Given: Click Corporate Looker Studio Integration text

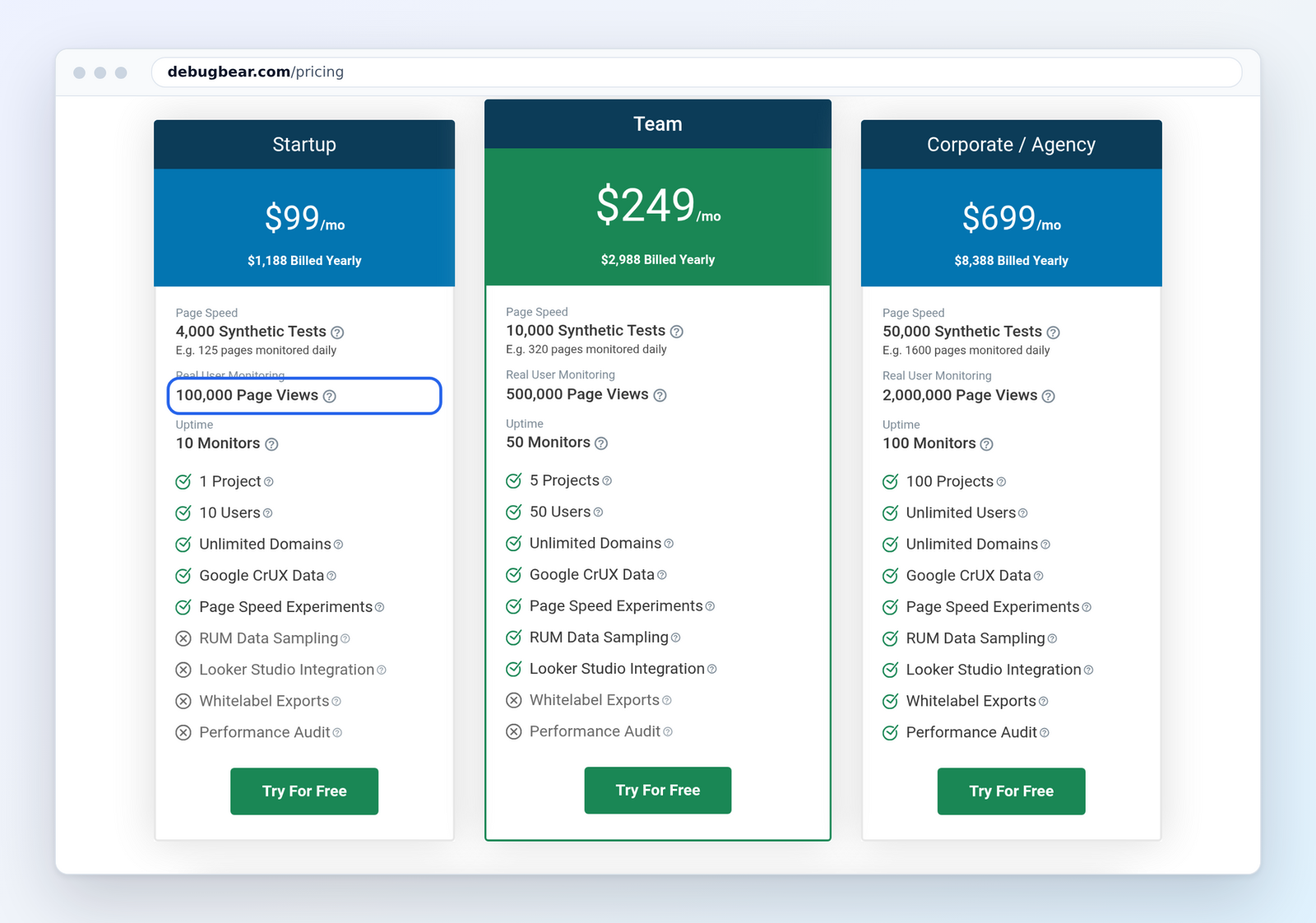Looking at the screenshot, I should [994, 670].
